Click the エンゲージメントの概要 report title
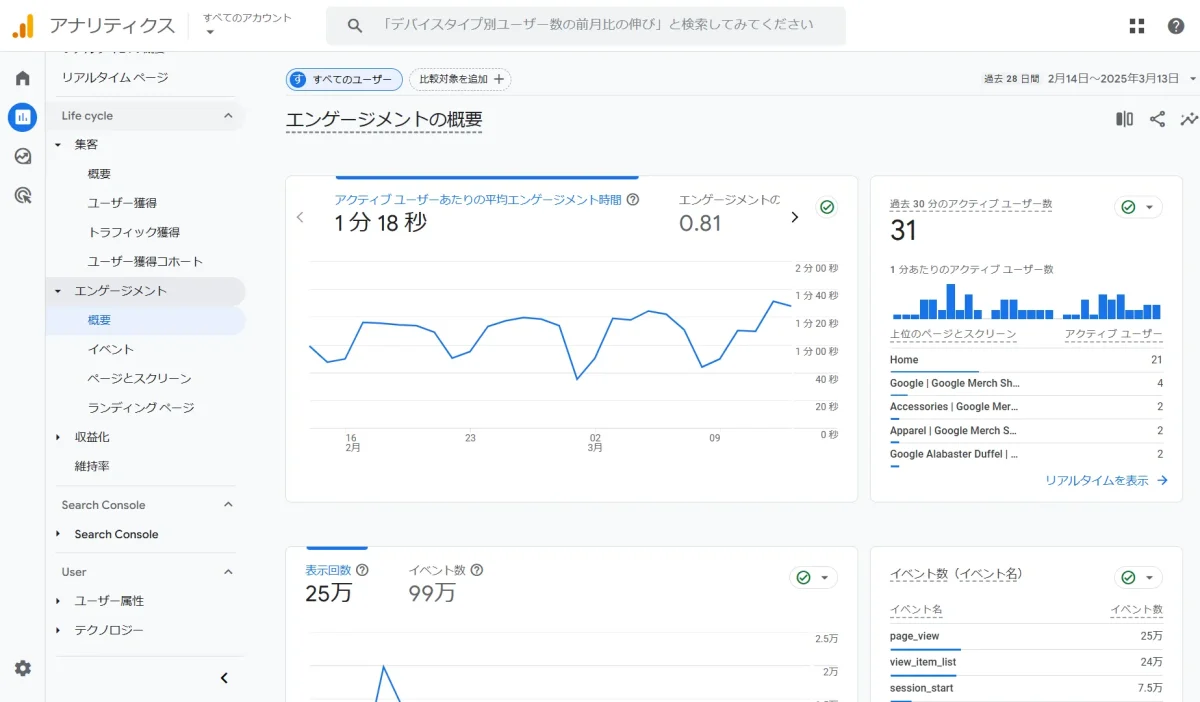Screen dimensions: 1200x702 coord(384,120)
